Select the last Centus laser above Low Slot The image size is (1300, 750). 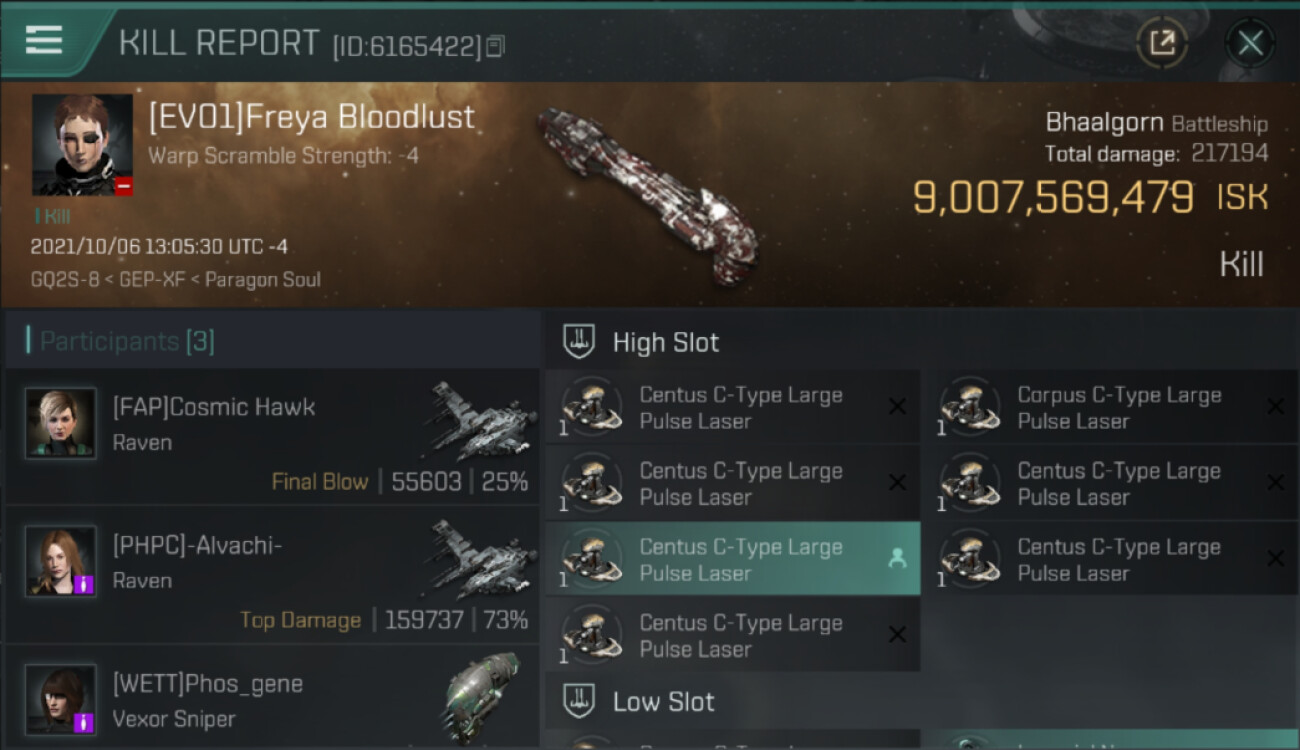click(x=733, y=636)
